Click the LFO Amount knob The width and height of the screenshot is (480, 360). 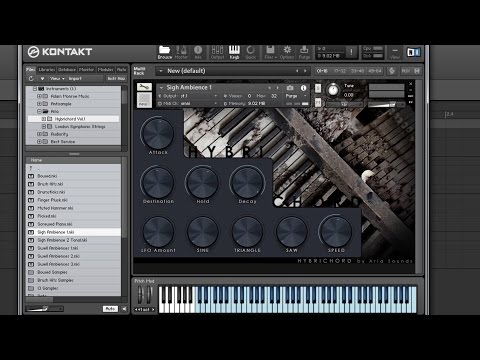158,232
